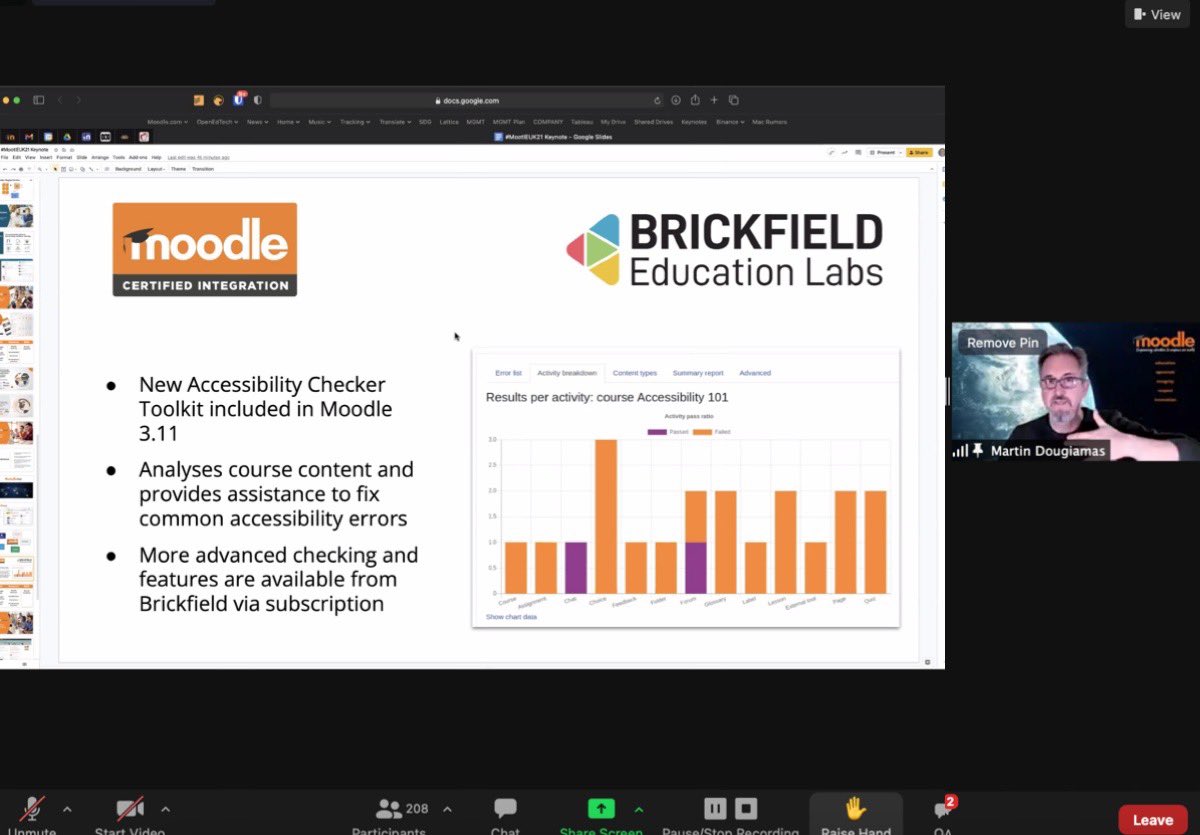The width and height of the screenshot is (1200, 835).
Task: Pause the Zoom recording
Action: (x=715, y=808)
